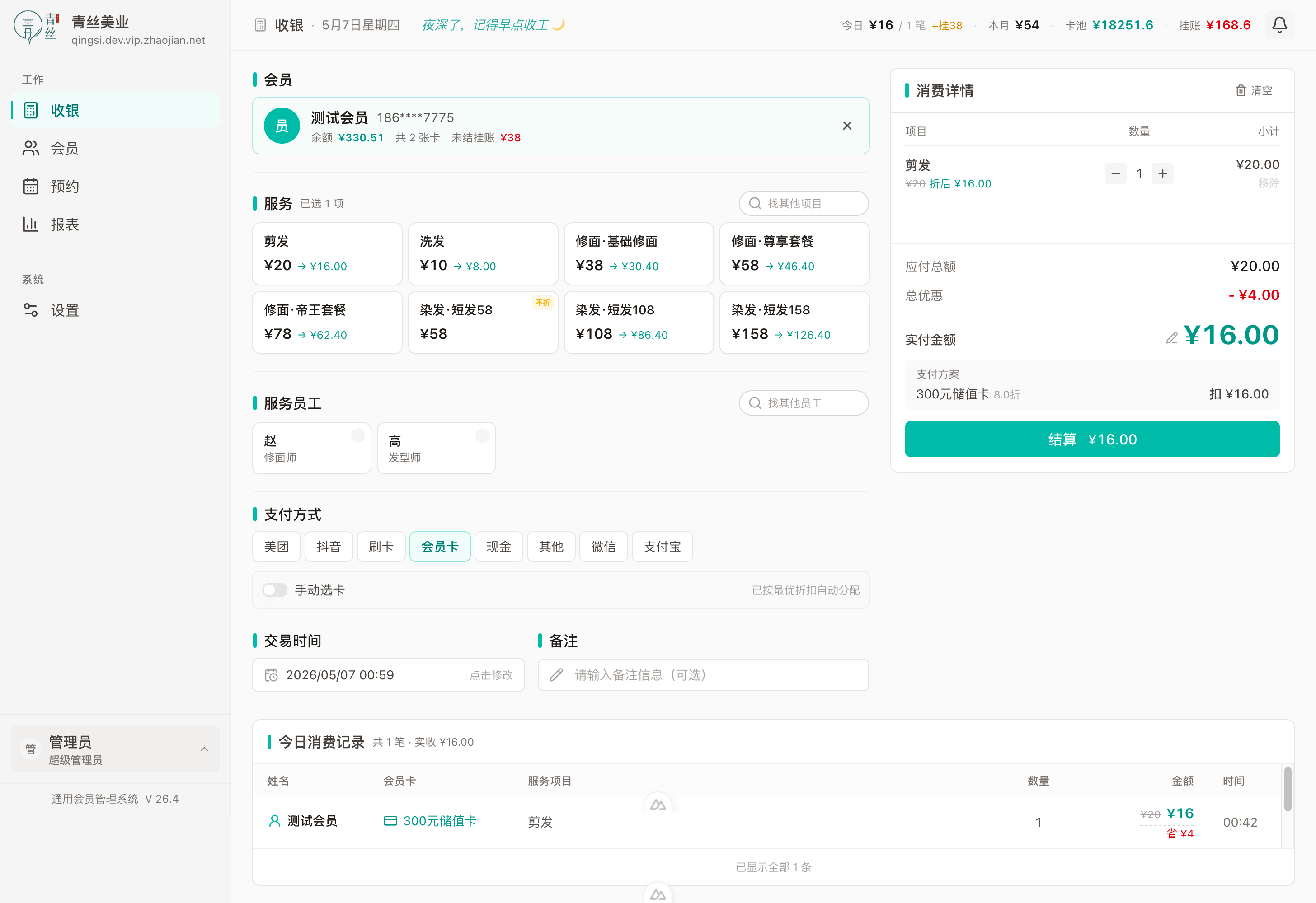Image resolution: width=1316 pixels, height=903 pixels.
Task: Select employee 高 发型师
Action: [x=436, y=448]
